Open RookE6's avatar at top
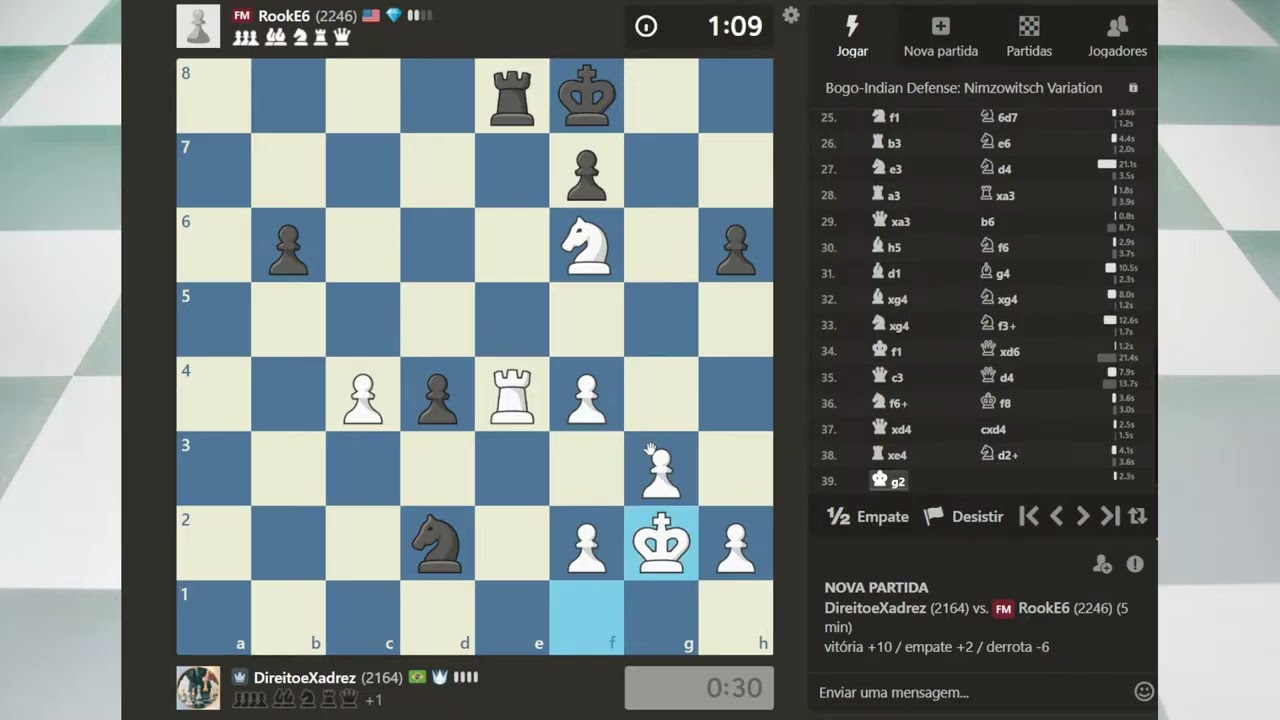Screen dimensions: 1280x720 (198, 26)
